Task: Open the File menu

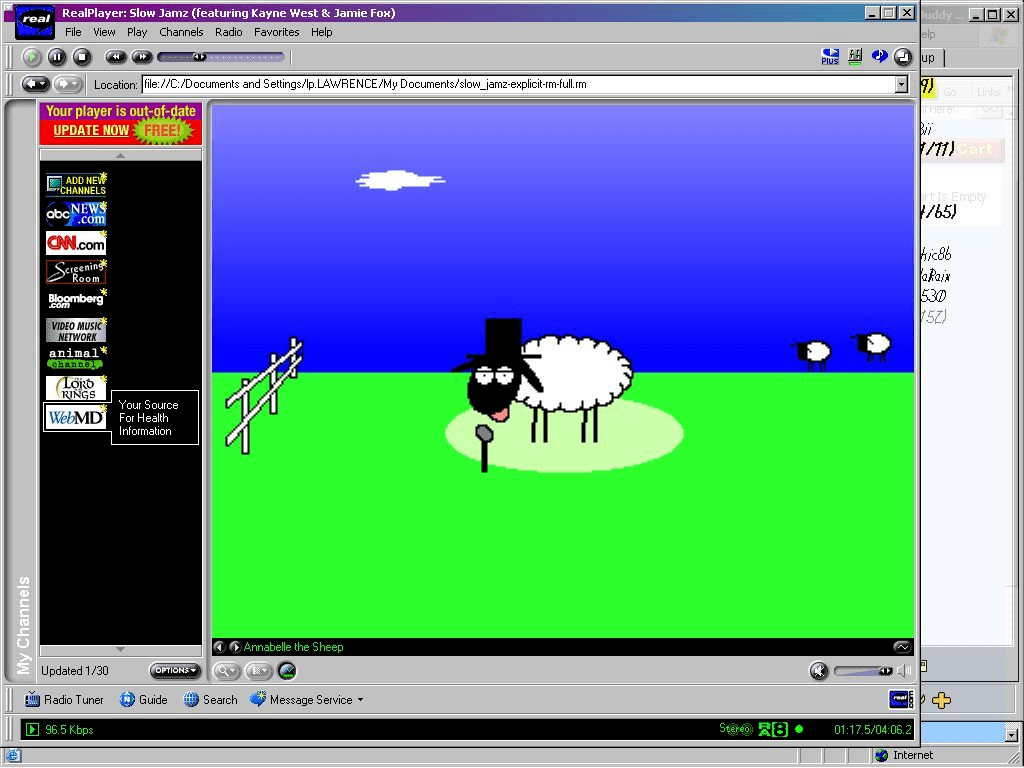Action: point(73,32)
